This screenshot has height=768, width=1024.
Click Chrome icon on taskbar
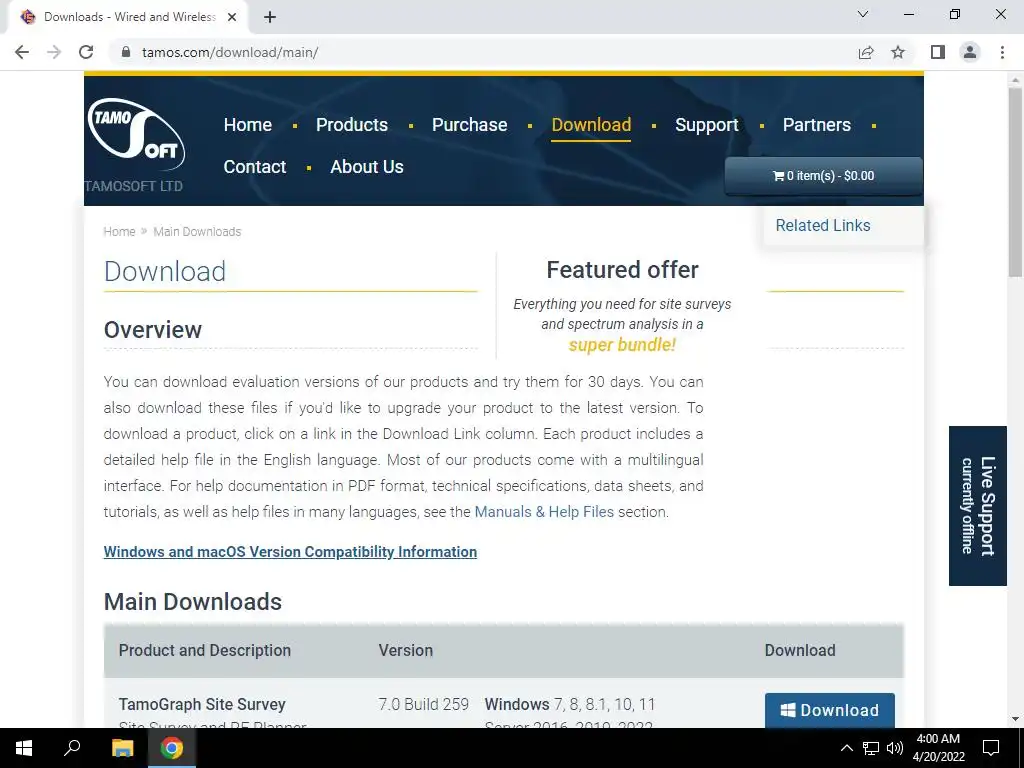tap(172, 748)
